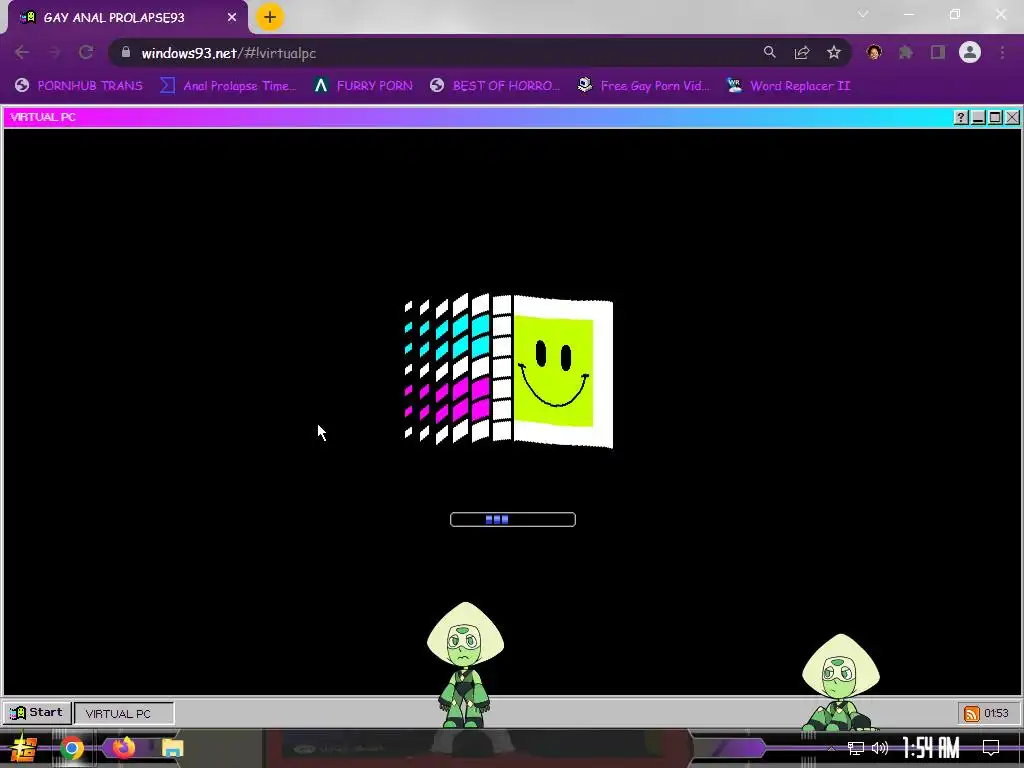Open the avatar extension icon in toolbar
Image resolution: width=1024 pixels, height=768 pixels.
[874, 53]
